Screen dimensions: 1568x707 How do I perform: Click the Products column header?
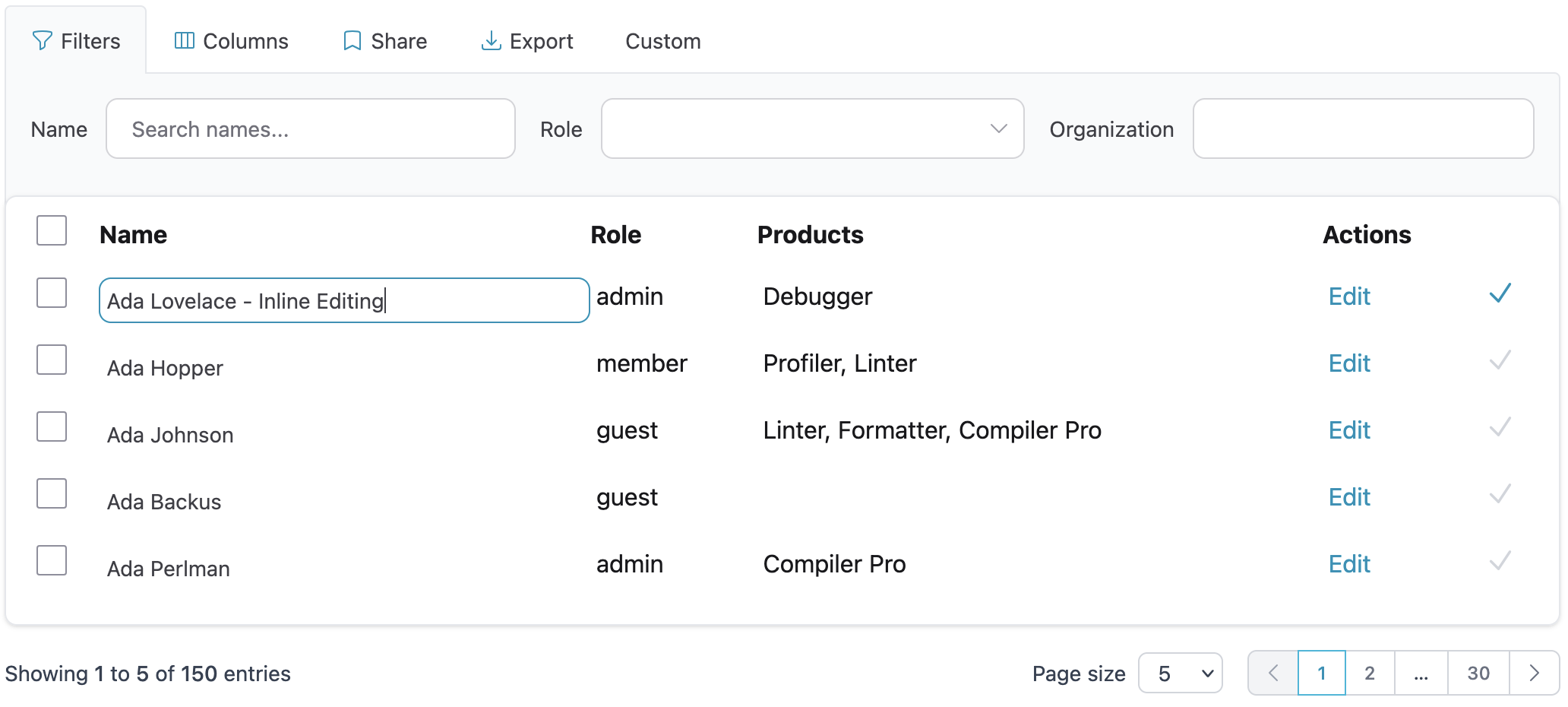coord(811,234)
